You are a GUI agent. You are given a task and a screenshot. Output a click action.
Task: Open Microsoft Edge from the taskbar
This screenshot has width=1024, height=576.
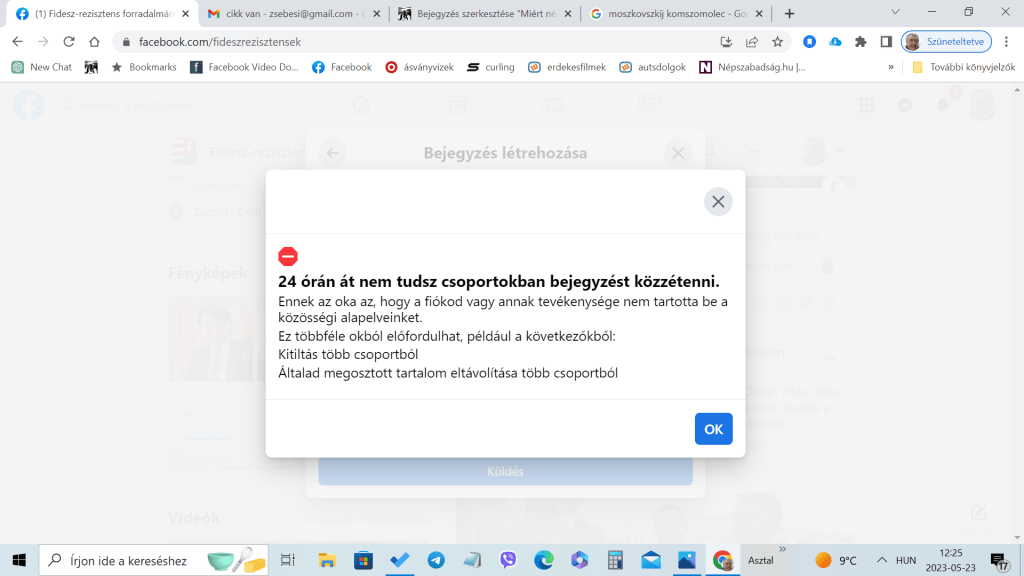(x=544, y=560)
